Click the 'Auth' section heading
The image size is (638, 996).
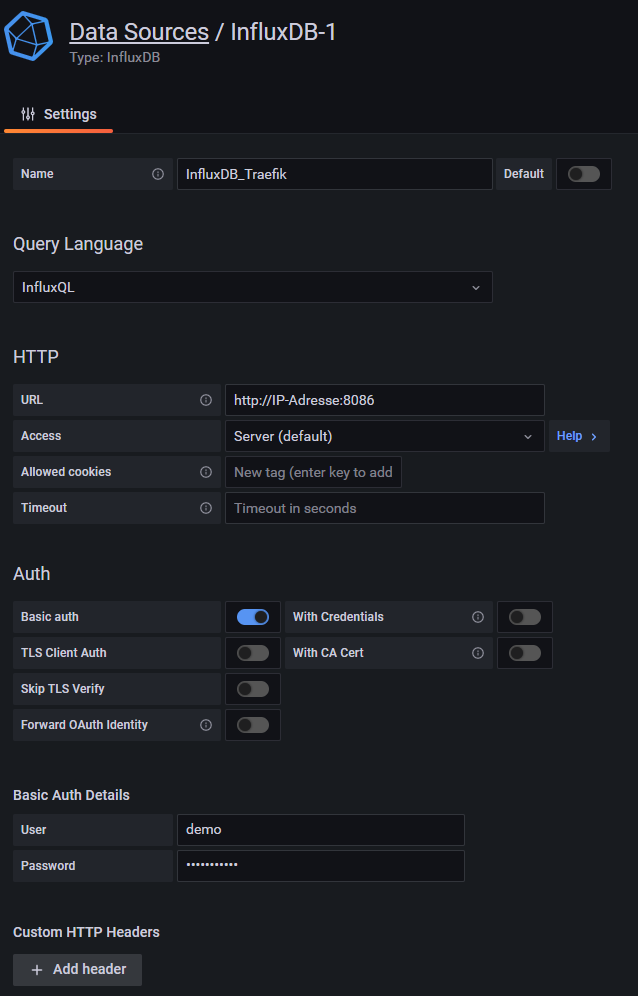tap(32, 574)
